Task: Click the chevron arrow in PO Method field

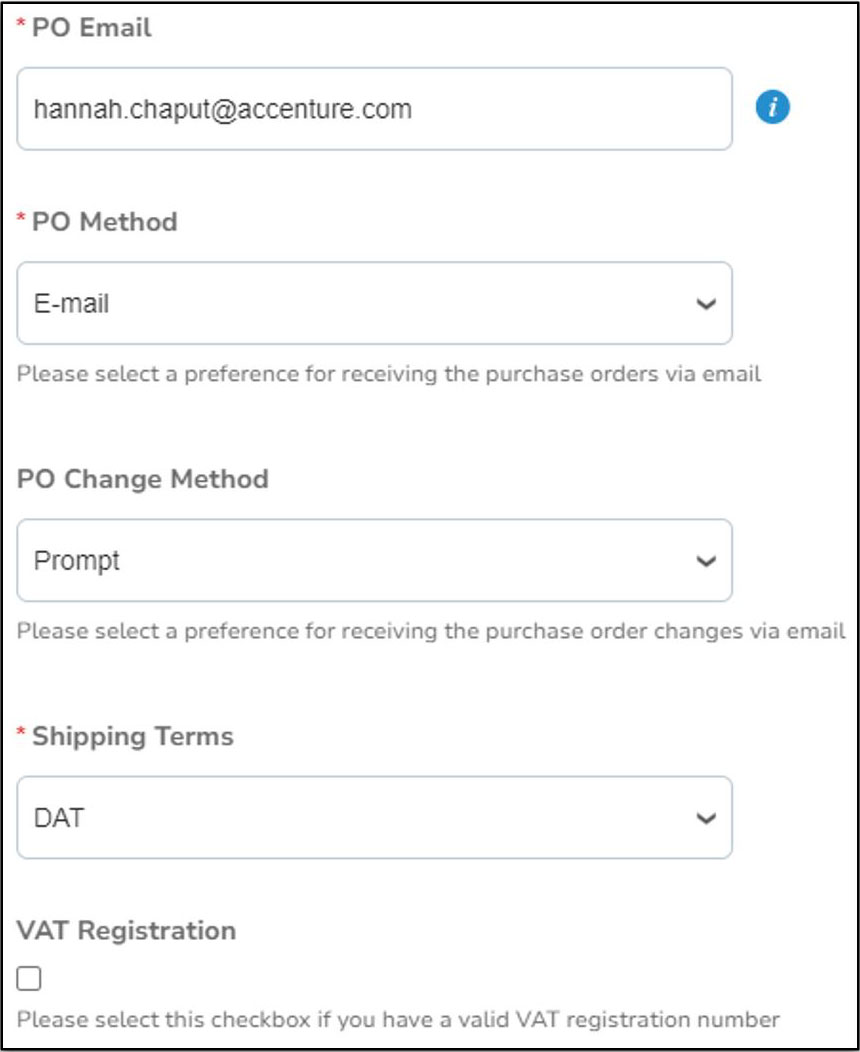Action: tap(706, 304)
